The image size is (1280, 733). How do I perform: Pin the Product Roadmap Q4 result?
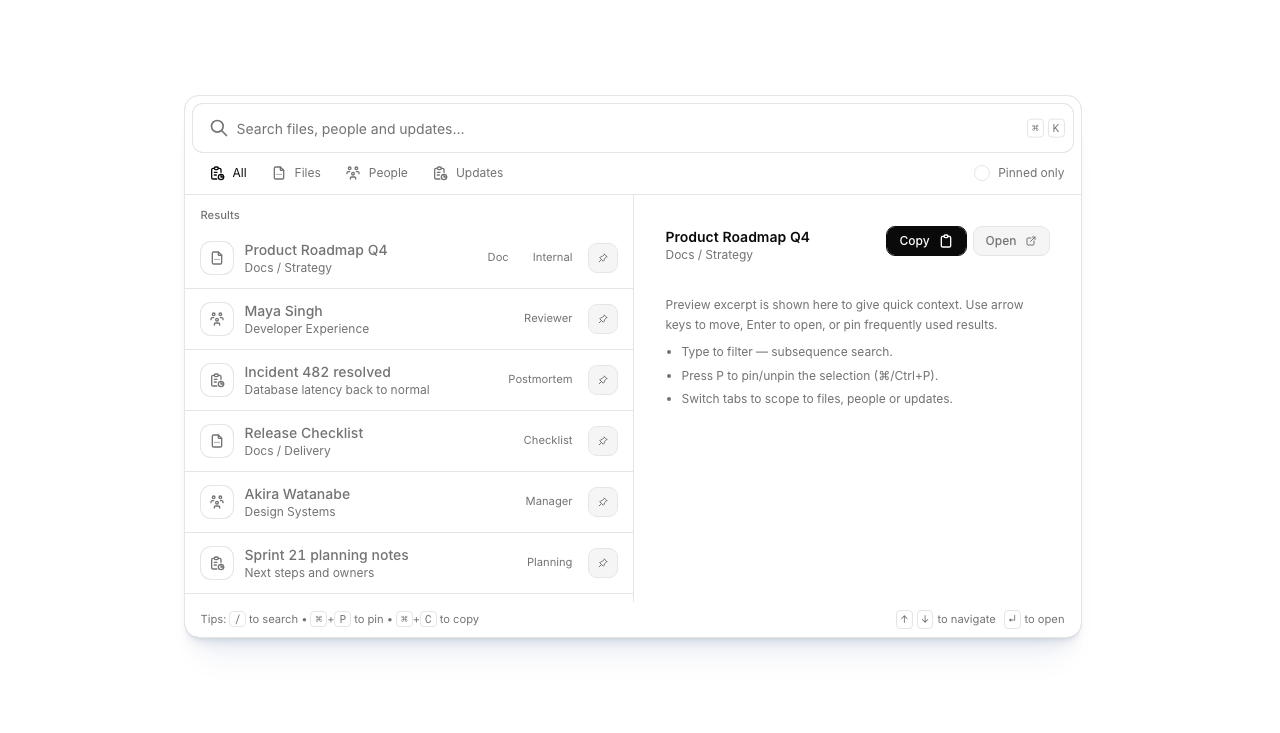point(602,258)
